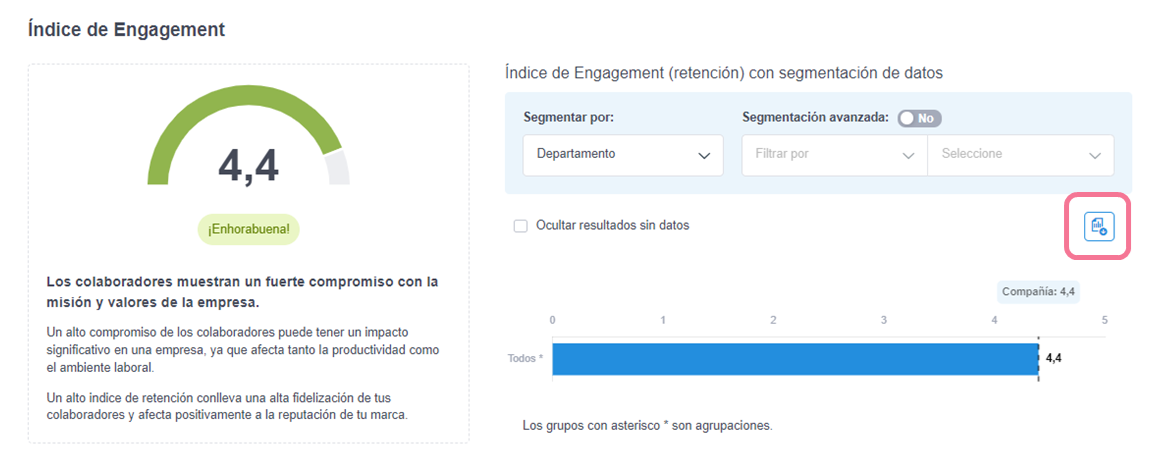Image resolution: width=1161 pixels, height=450 pixels.
Task: Click the large 4,4 gauge score
Action: tap(248, 166)
